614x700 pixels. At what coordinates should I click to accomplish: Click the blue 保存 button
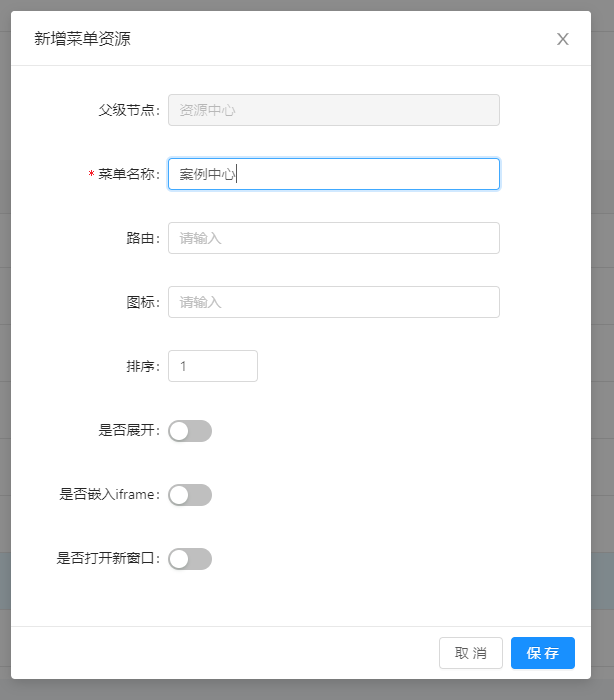(543, 653)
